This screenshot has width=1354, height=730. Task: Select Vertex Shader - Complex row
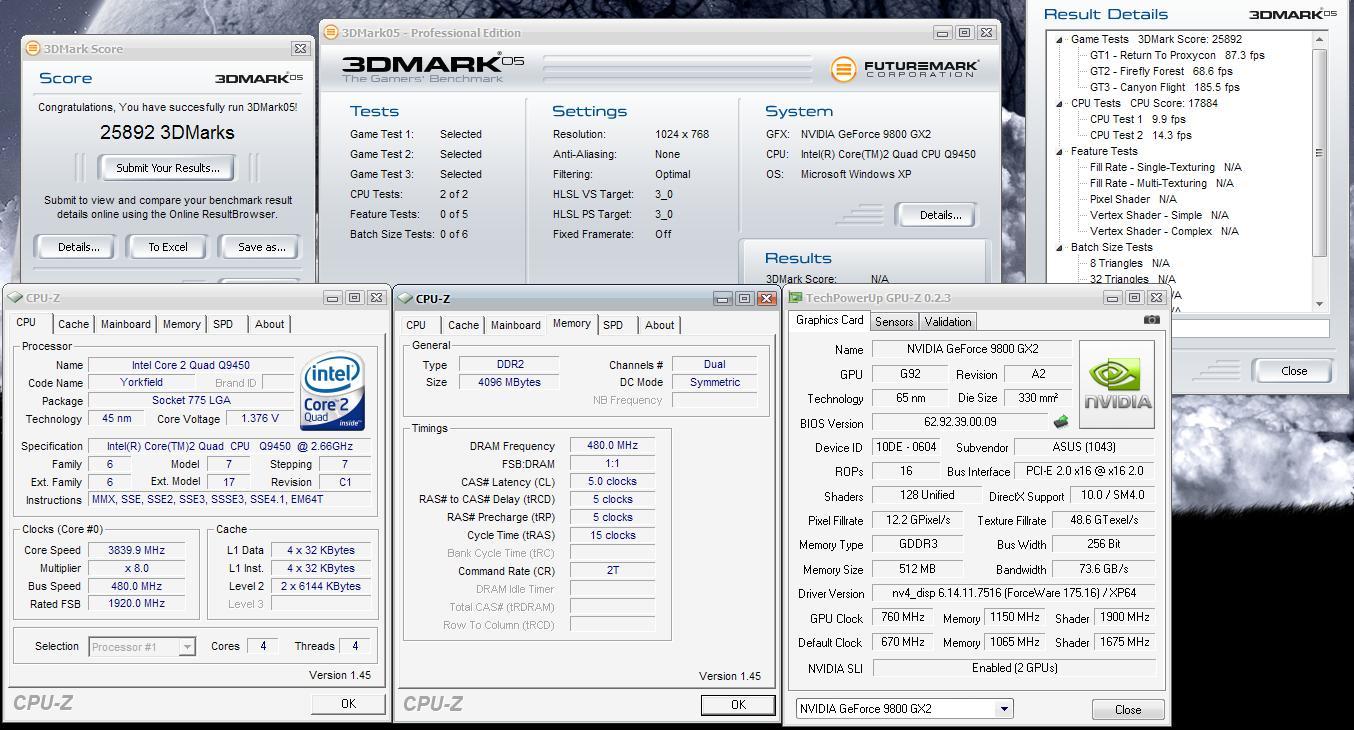(x=1164, y=231)
